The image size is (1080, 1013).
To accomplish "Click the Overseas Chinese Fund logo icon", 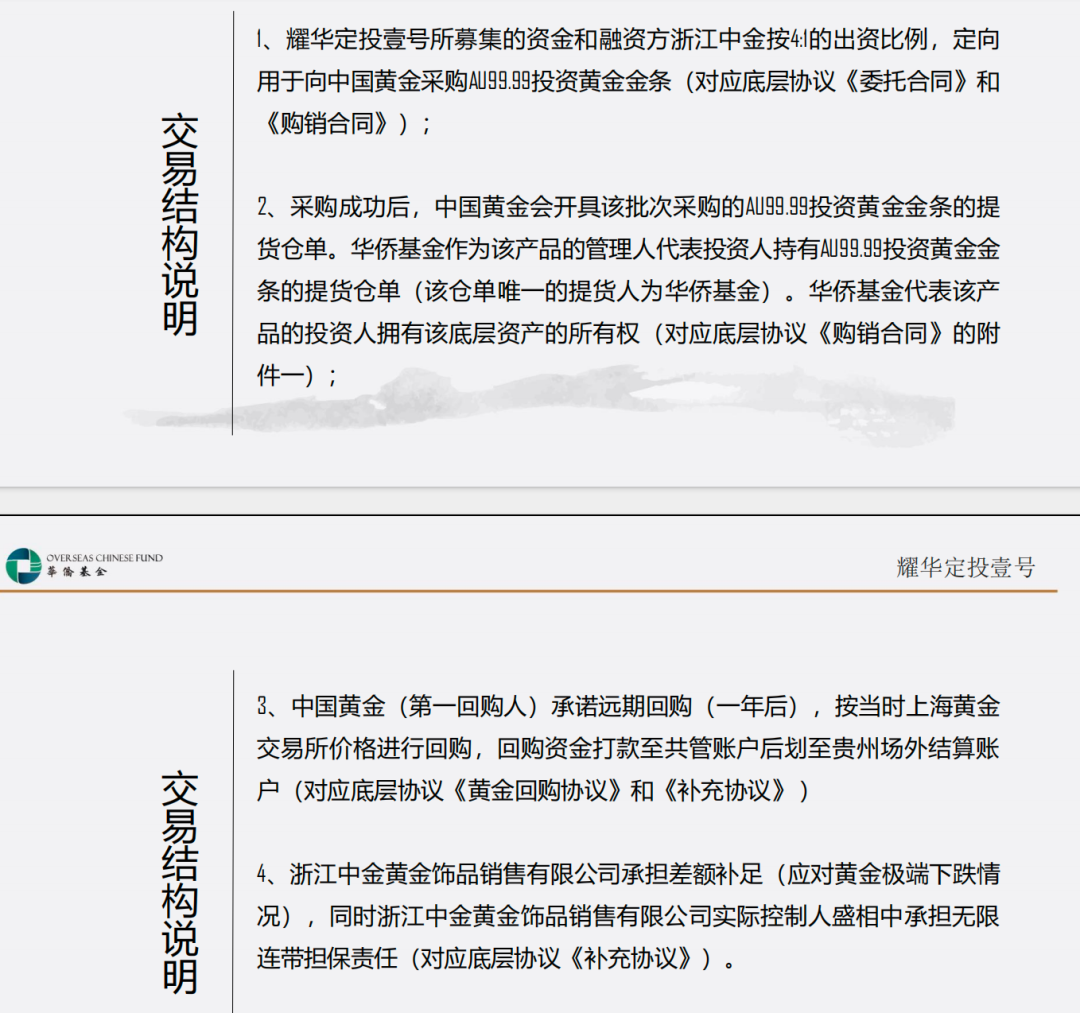I will [23, 565].
